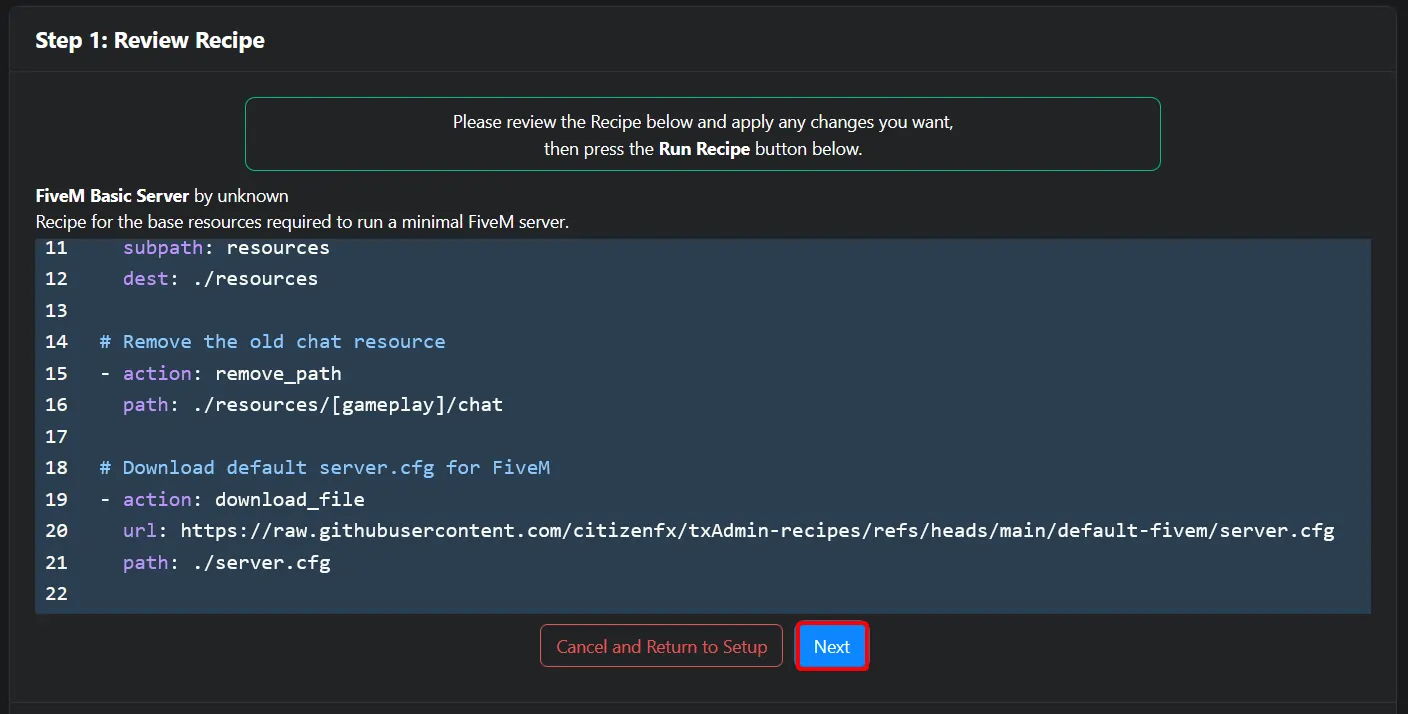Click Cancel and Return to Setup
The height and width of the screenshot is (714, 1408).
[661, 646]
